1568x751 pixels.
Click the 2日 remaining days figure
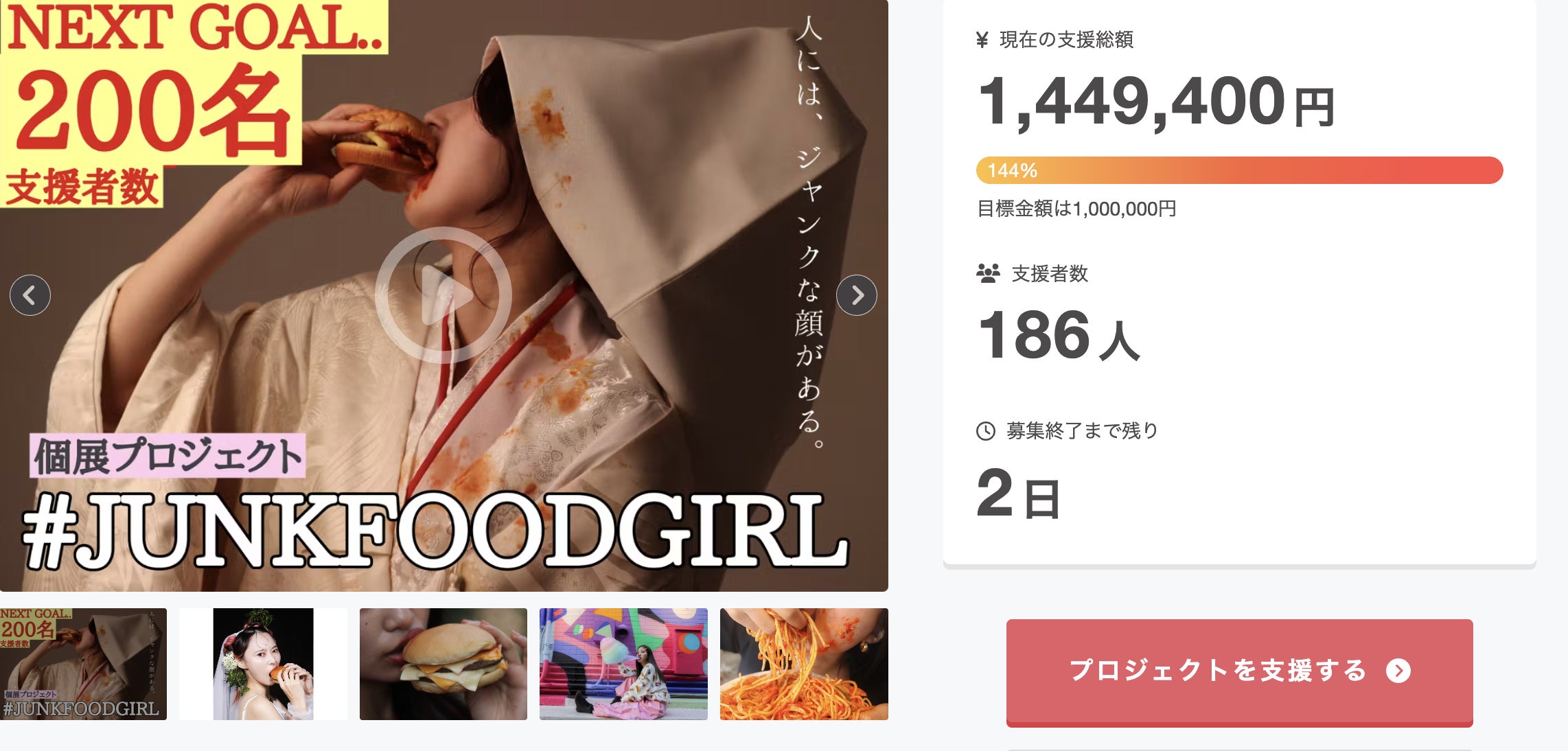pyautogui.click(x=1019, y=494)
